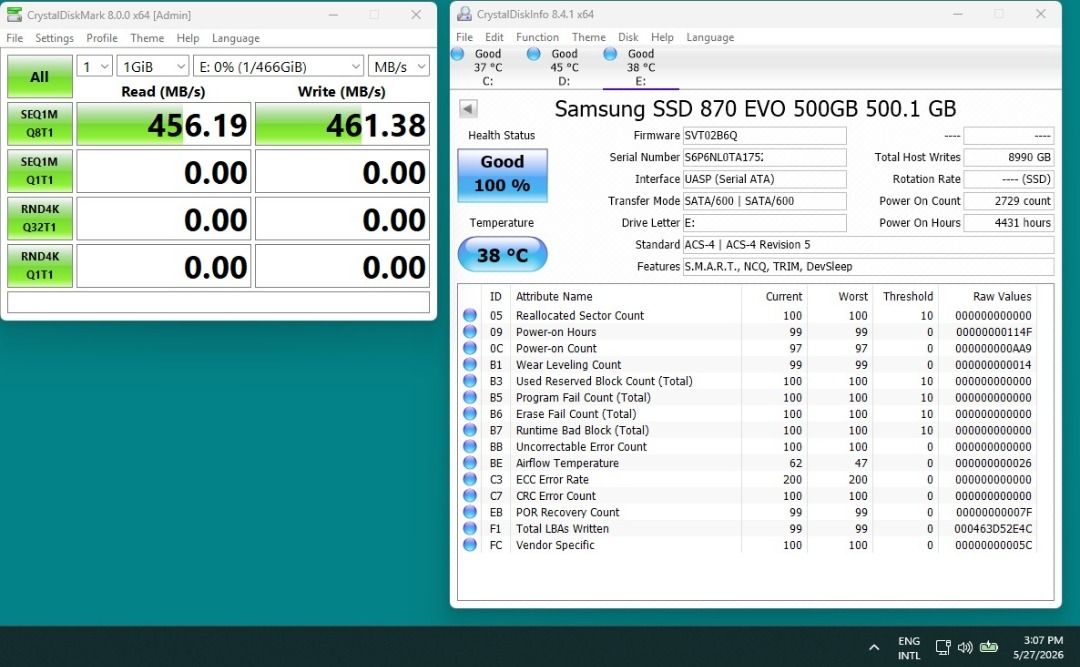Image resolution: width=1080 pixels, height=667 pixels.
Task: Start the SEQ1M Q1T1 test
Action: tap(39, 171)
